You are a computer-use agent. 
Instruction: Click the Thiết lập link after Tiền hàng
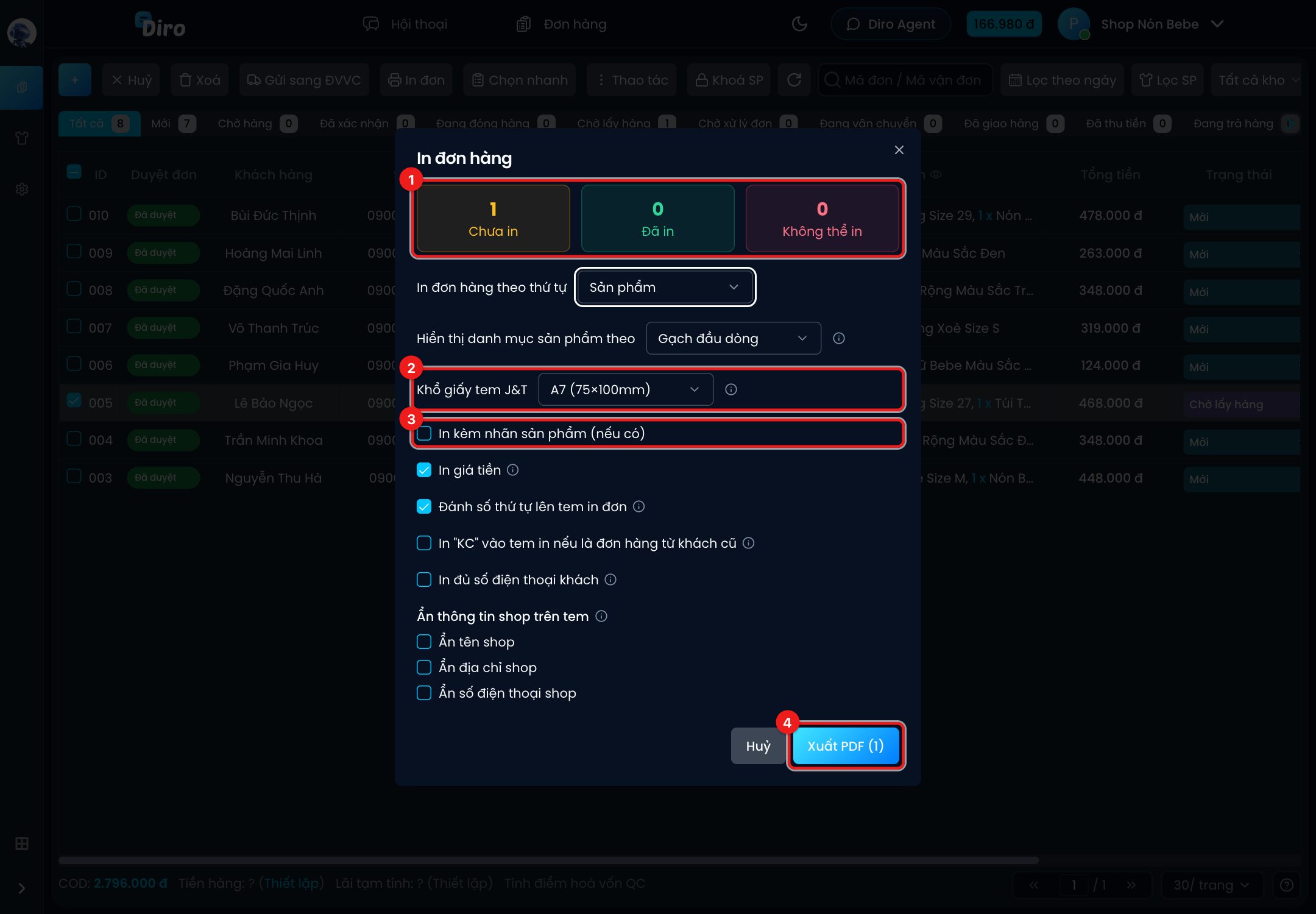(x=292, y=883)
